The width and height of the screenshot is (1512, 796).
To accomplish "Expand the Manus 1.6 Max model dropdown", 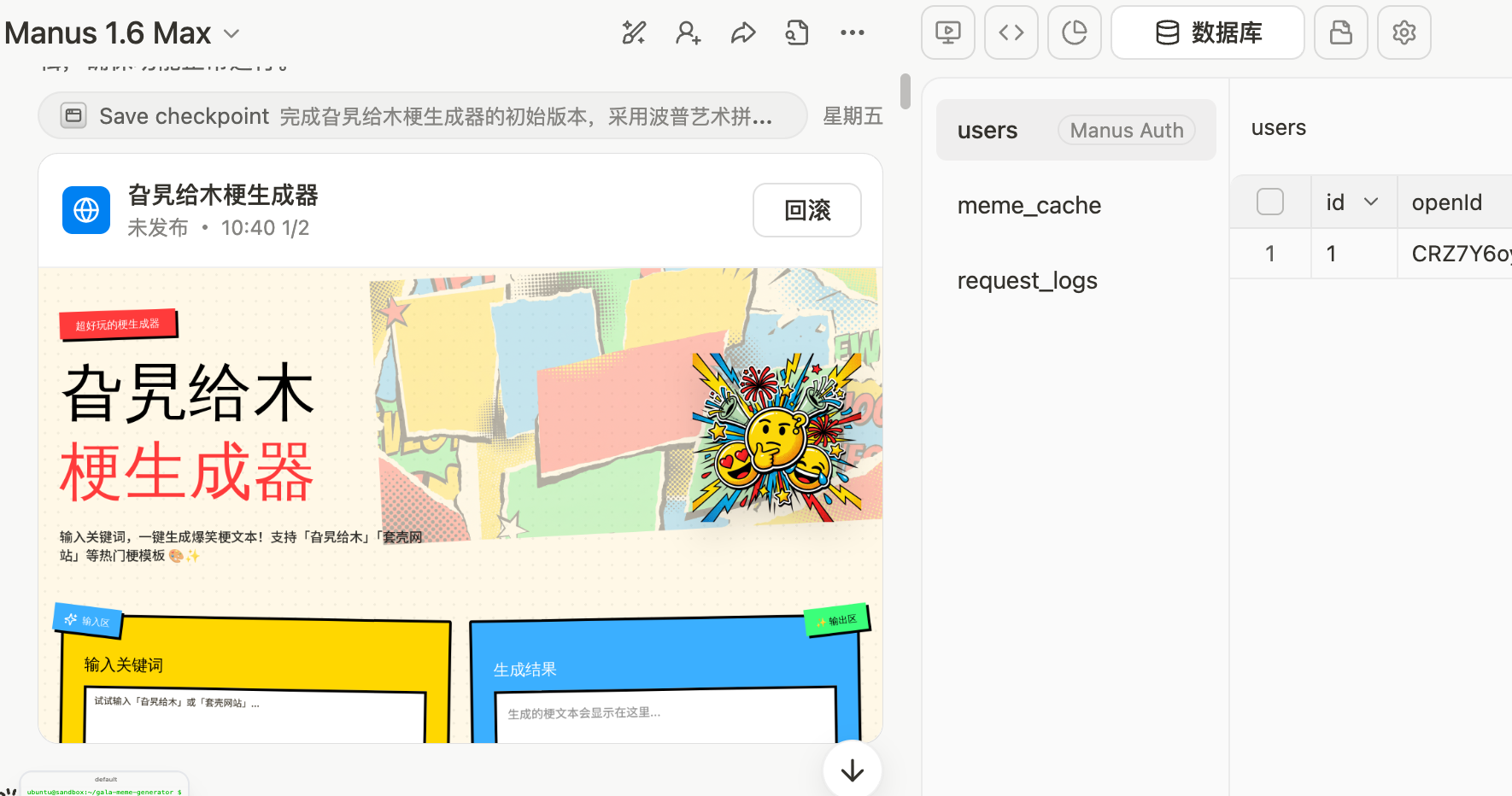I will (231, 34).
